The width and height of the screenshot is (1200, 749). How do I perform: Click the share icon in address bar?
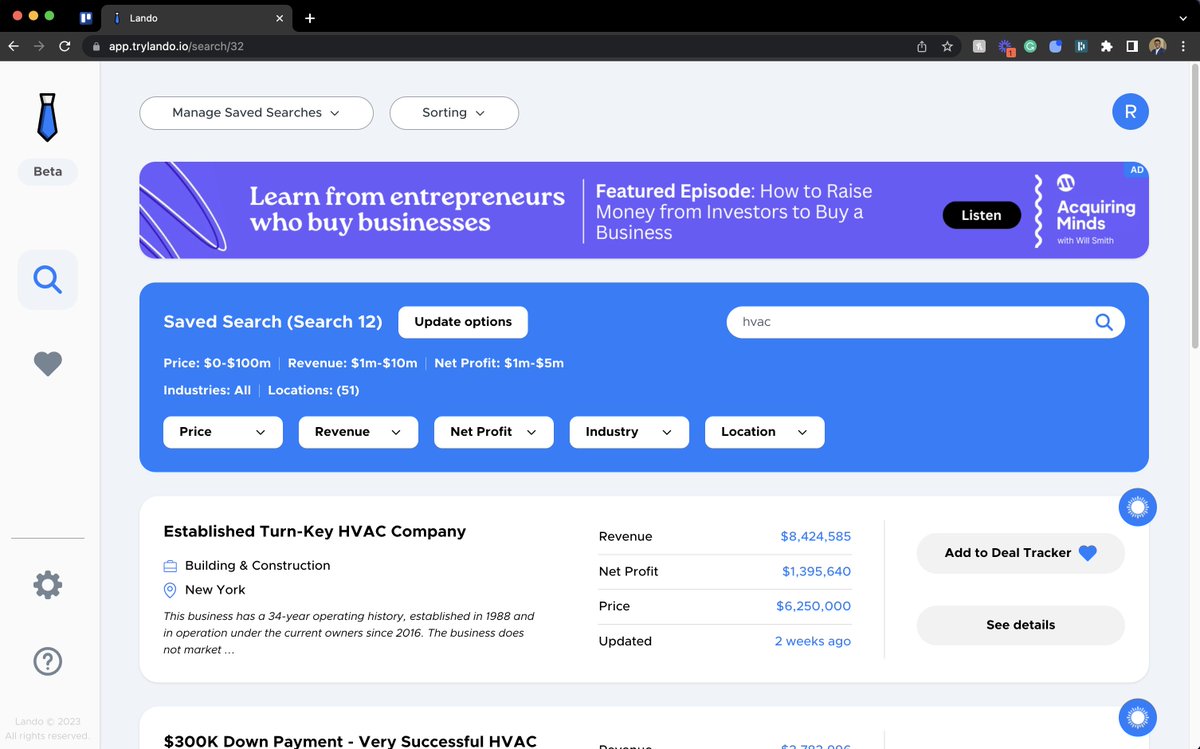[921, 46]
